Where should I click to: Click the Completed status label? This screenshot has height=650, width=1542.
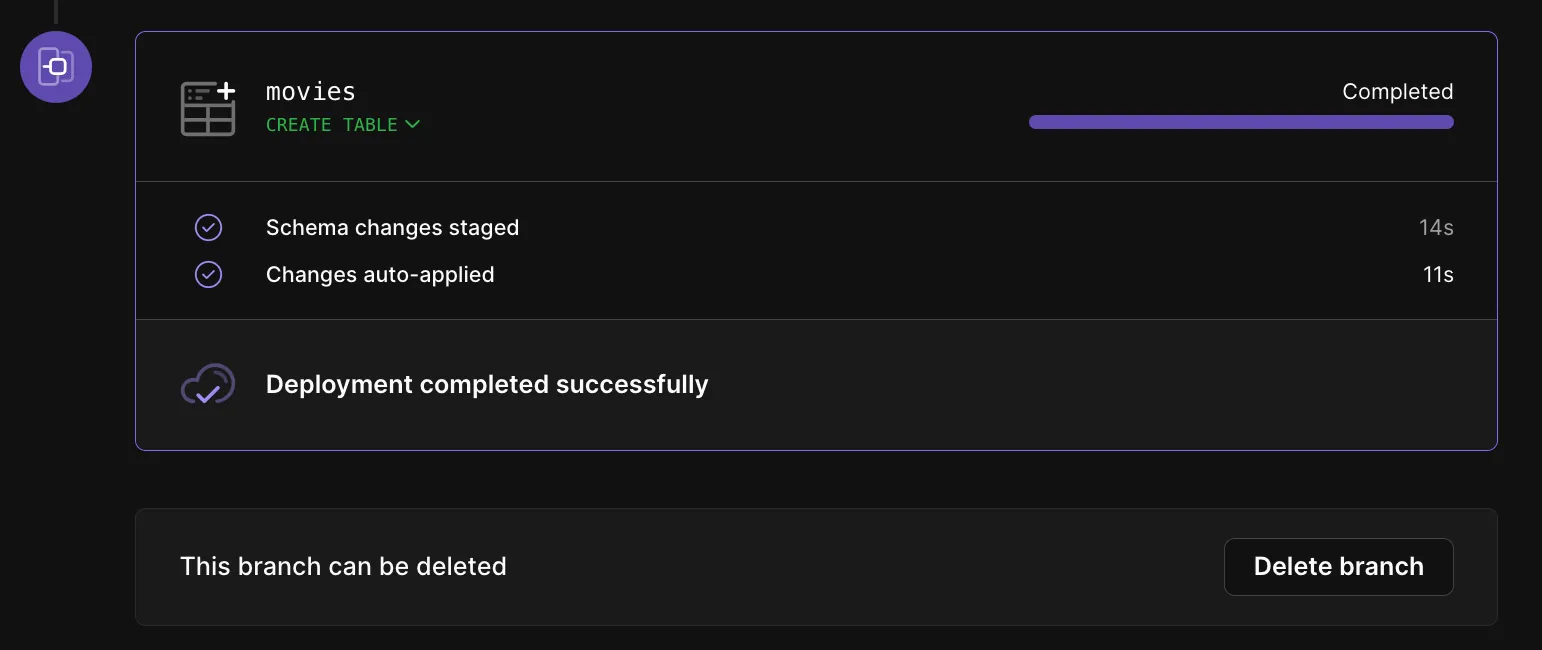point(1397,92)
